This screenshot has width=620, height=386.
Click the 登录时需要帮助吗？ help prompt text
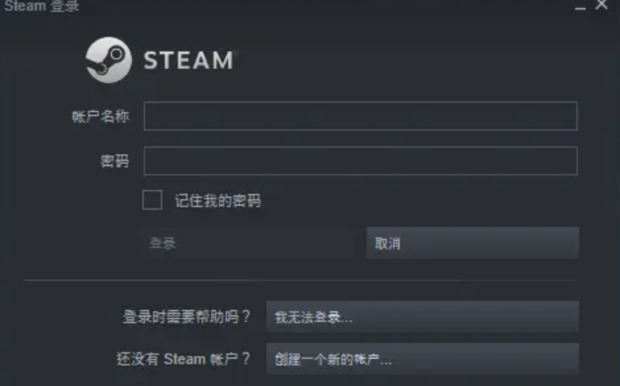(x=187, y=317)
